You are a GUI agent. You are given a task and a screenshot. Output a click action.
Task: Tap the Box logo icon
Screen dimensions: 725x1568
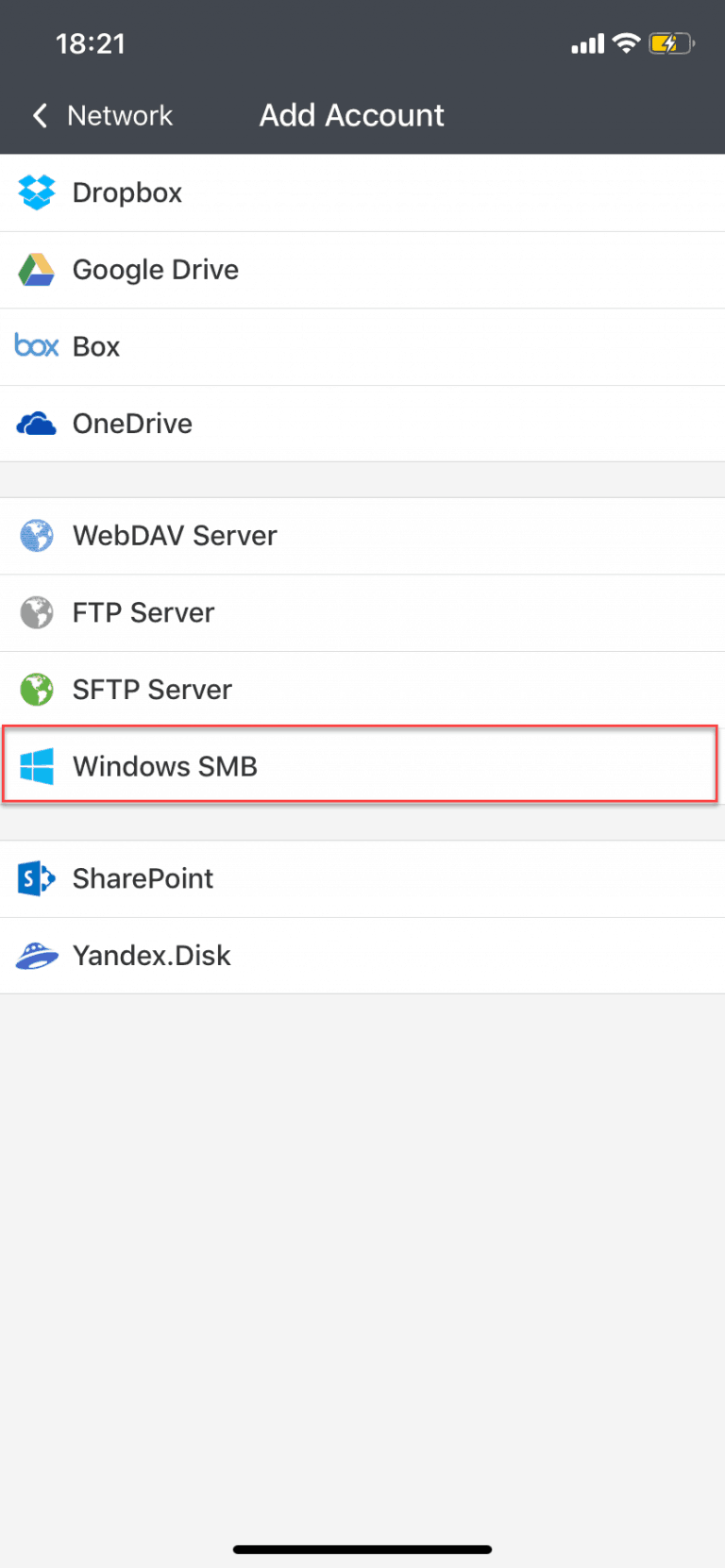tap(37, 346)
